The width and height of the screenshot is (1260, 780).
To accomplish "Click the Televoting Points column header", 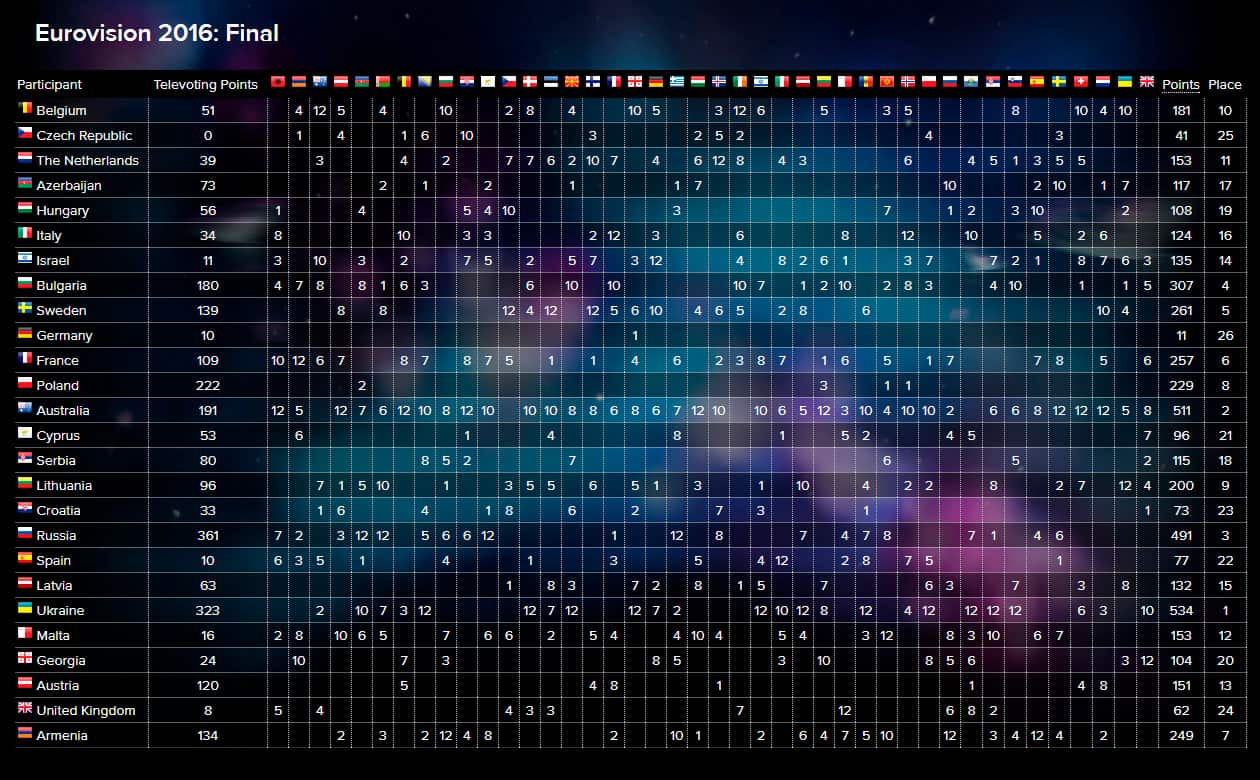I will coord(205,84).
